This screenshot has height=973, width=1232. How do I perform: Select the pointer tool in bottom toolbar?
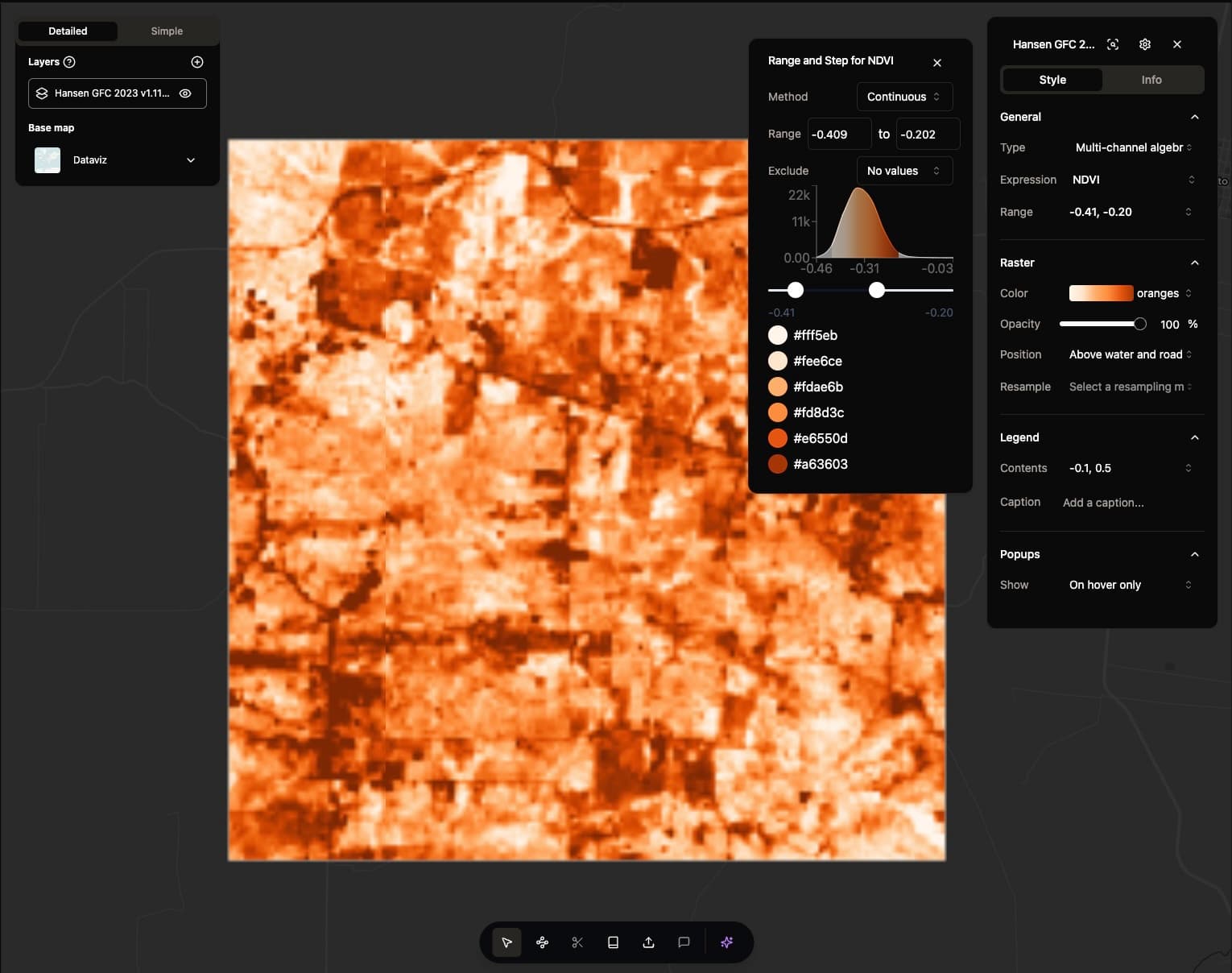click(x=506, y=942)
